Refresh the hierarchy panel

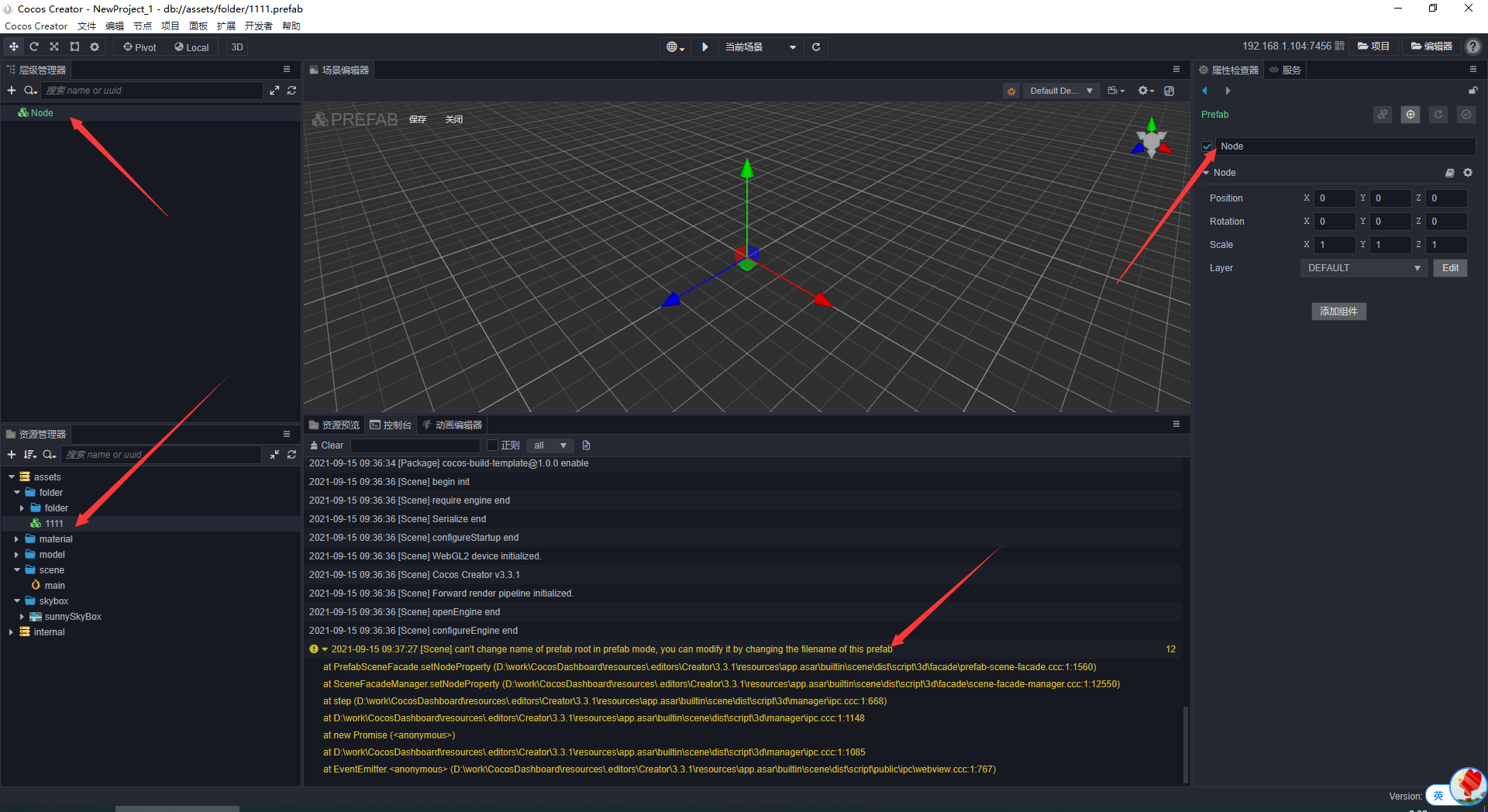pos(292,91)
